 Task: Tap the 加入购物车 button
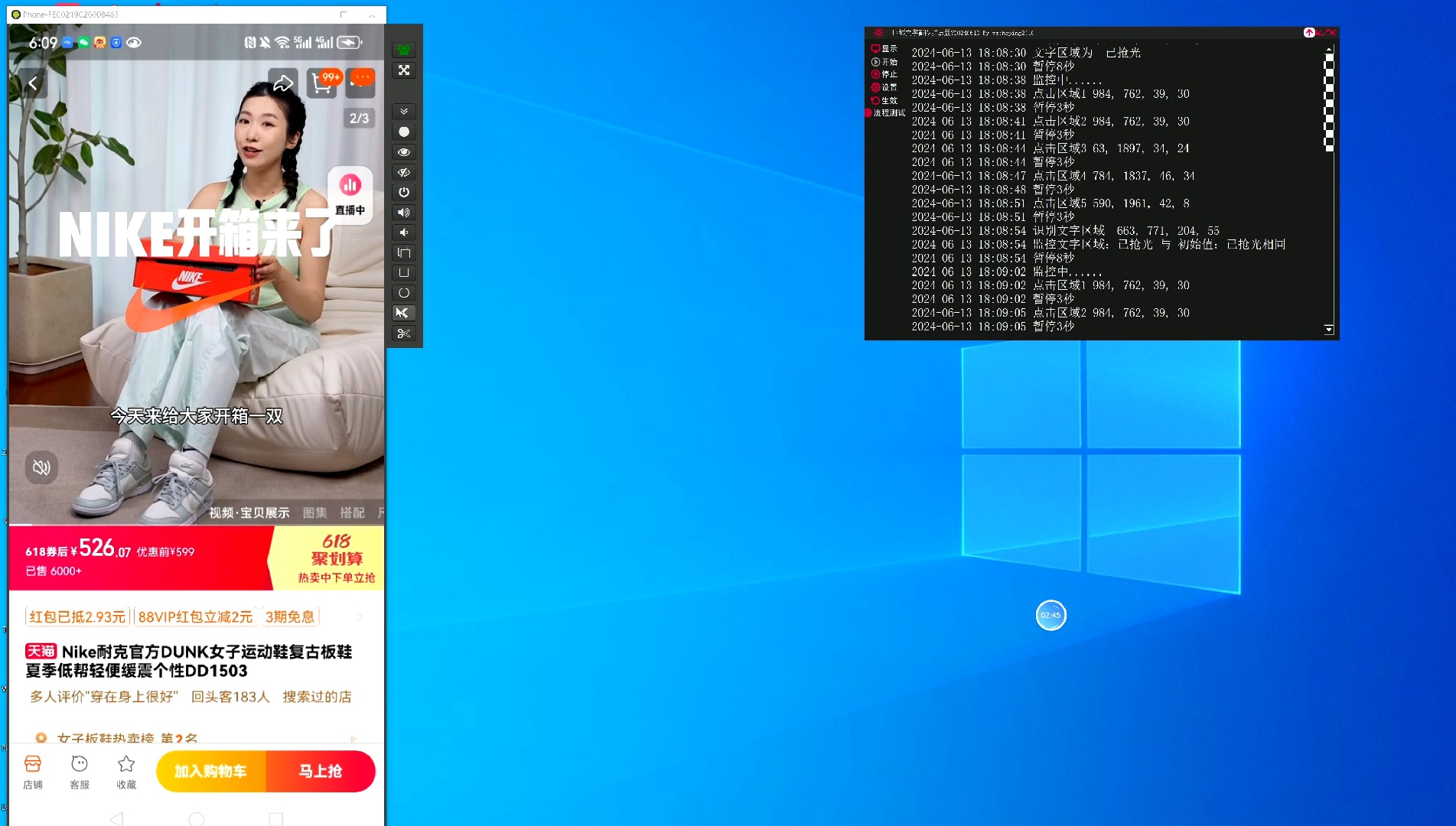tap(210, 772)
